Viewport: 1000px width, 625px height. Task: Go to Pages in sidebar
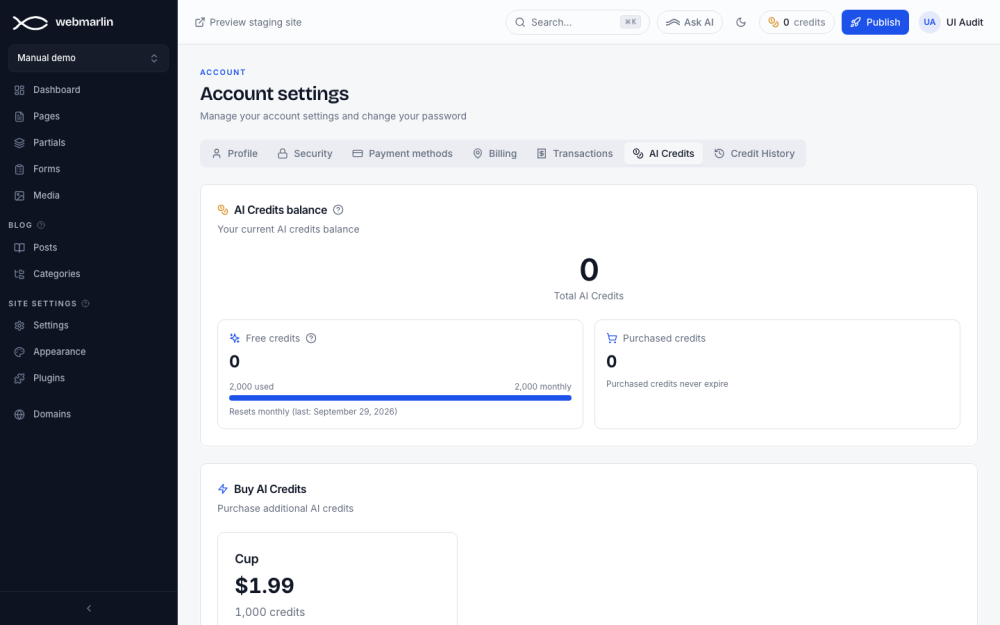88,116
